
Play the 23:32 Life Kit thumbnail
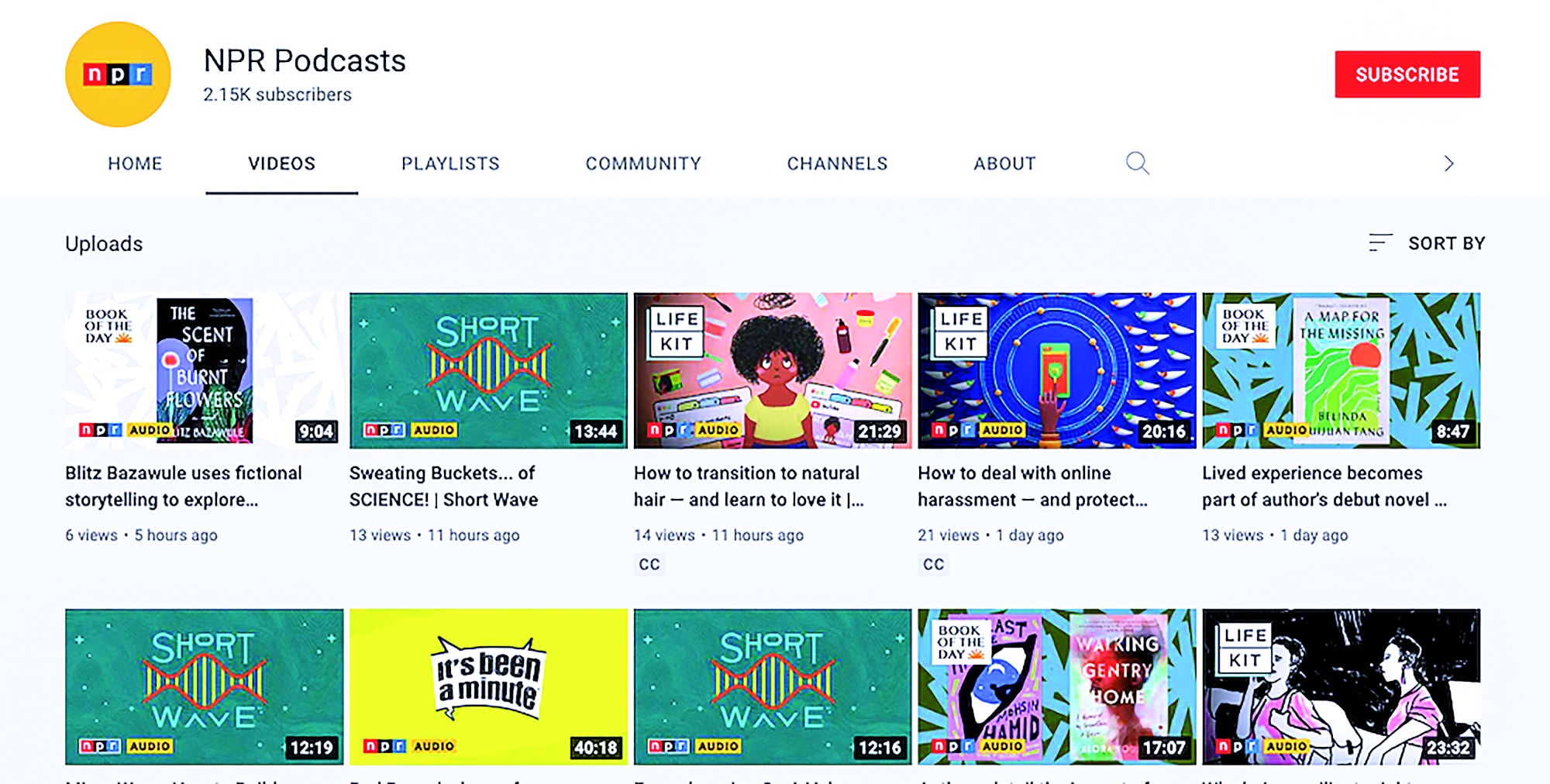pyautogui.click(x=1342, y=686)
